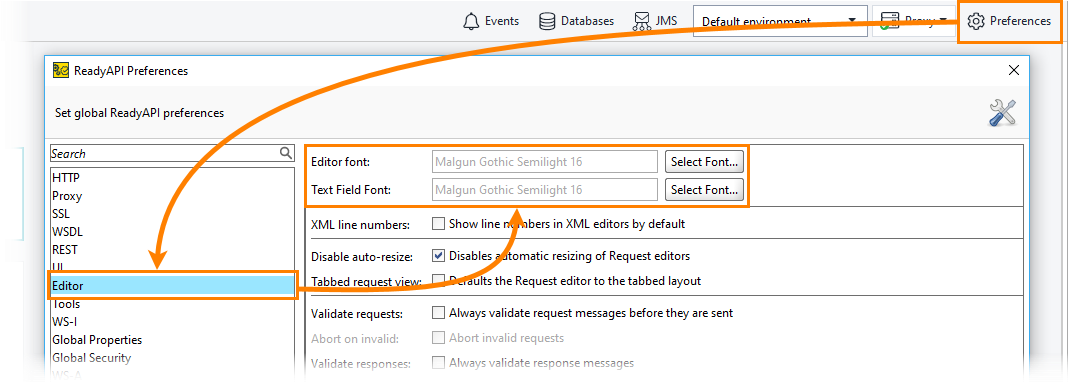Image resolution: width=1070 pixels, height=383 pixels.
Task: Open Preferences from the toolbar
Action: (x=1009, y=21)
